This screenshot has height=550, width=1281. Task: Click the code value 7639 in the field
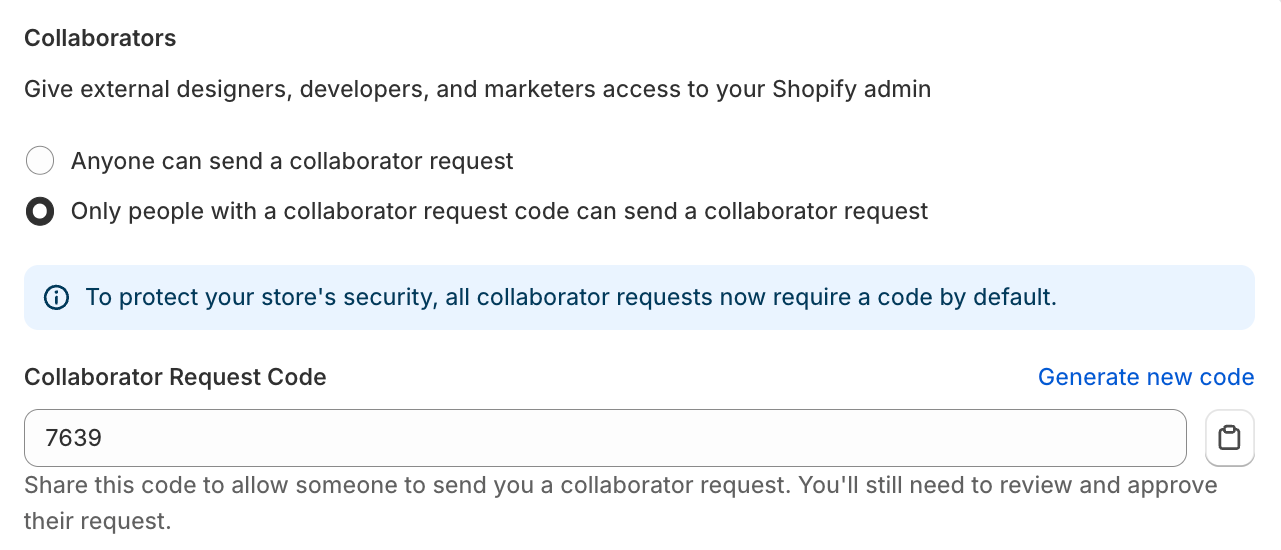(x=74, y=438)
